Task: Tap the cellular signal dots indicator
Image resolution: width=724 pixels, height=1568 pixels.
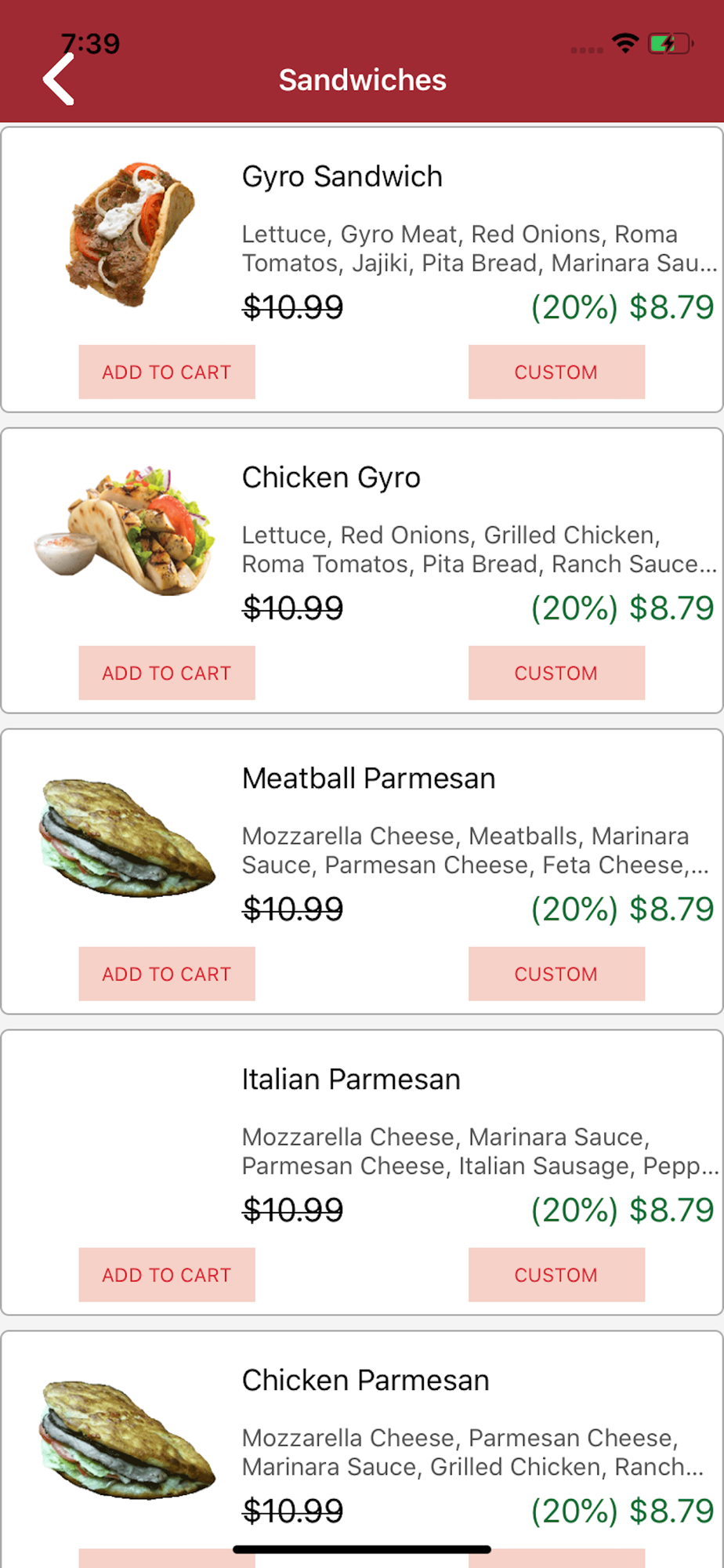Action: pos(587,50)
